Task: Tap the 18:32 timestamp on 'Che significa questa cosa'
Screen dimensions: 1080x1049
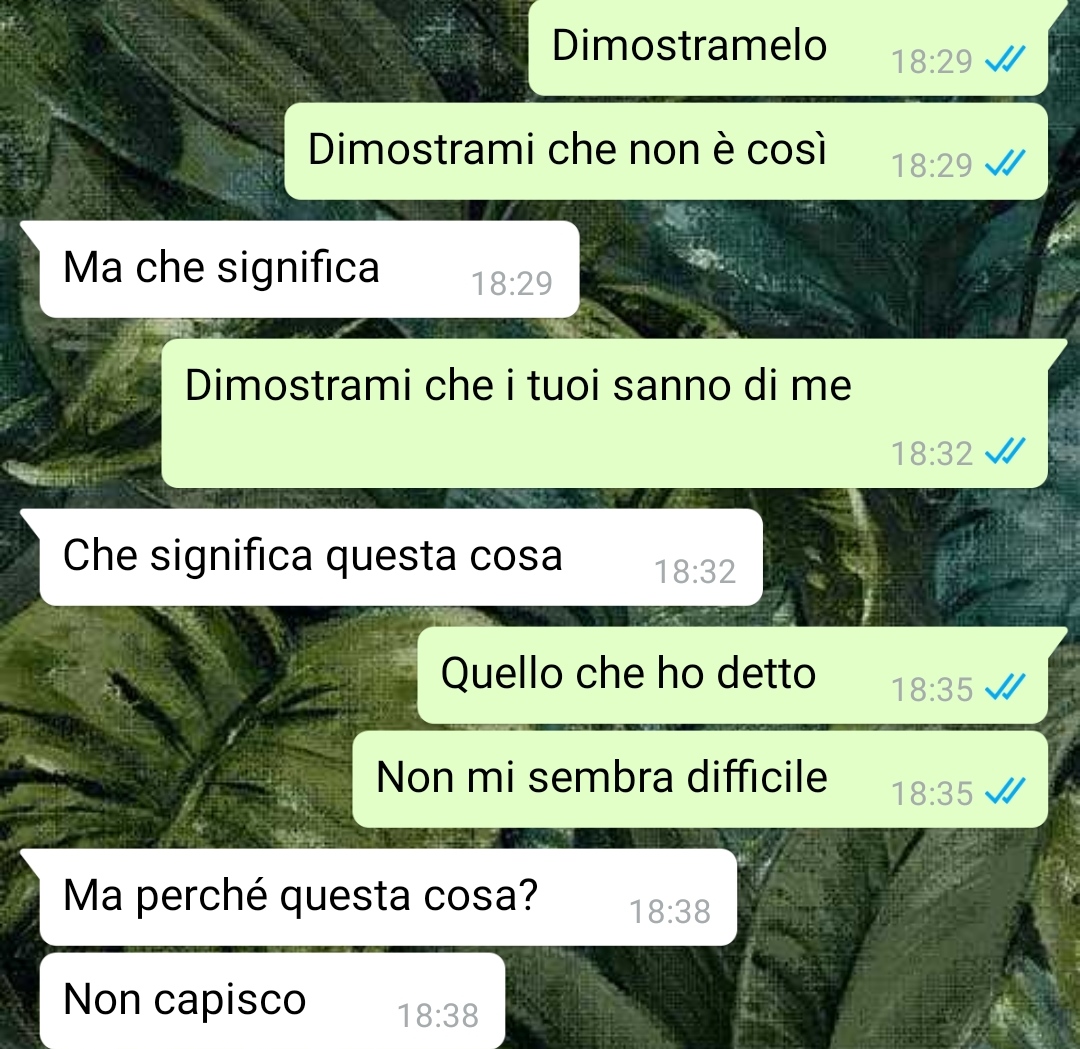Action: (x=695, y=572)
